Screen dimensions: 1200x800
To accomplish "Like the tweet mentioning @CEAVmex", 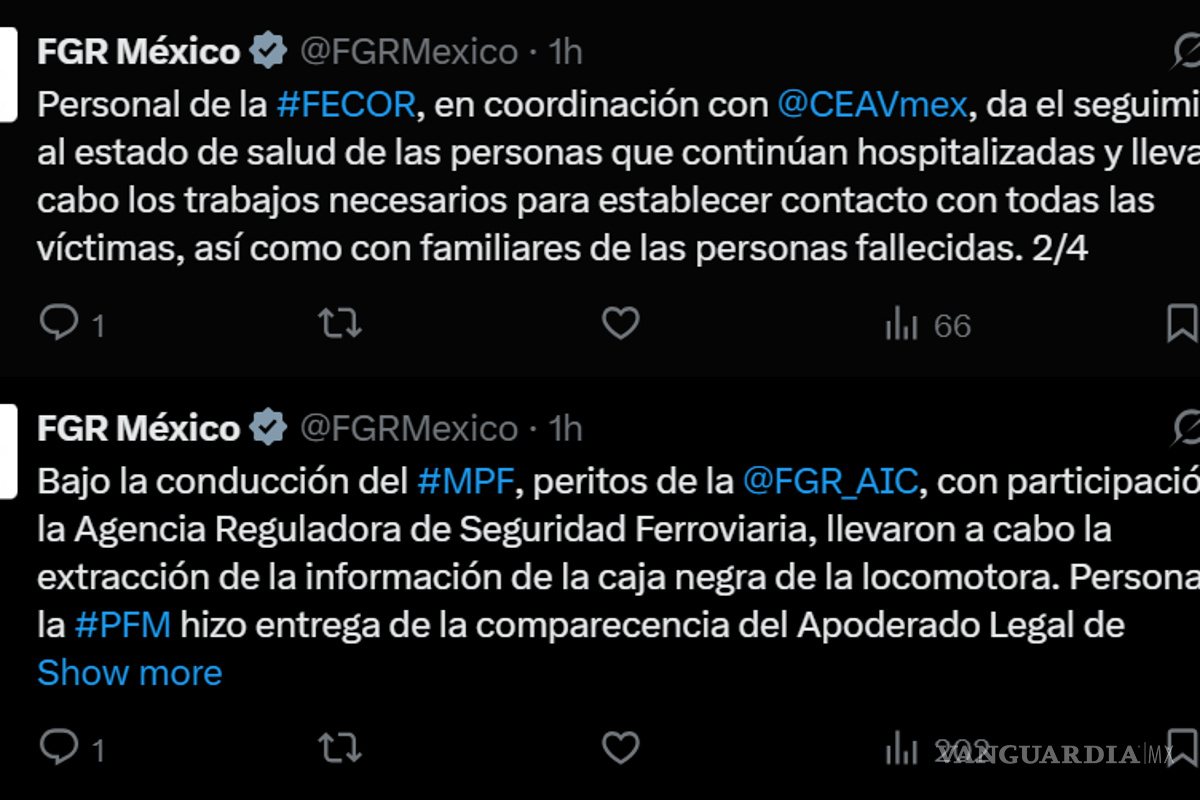I will point(621,323).
